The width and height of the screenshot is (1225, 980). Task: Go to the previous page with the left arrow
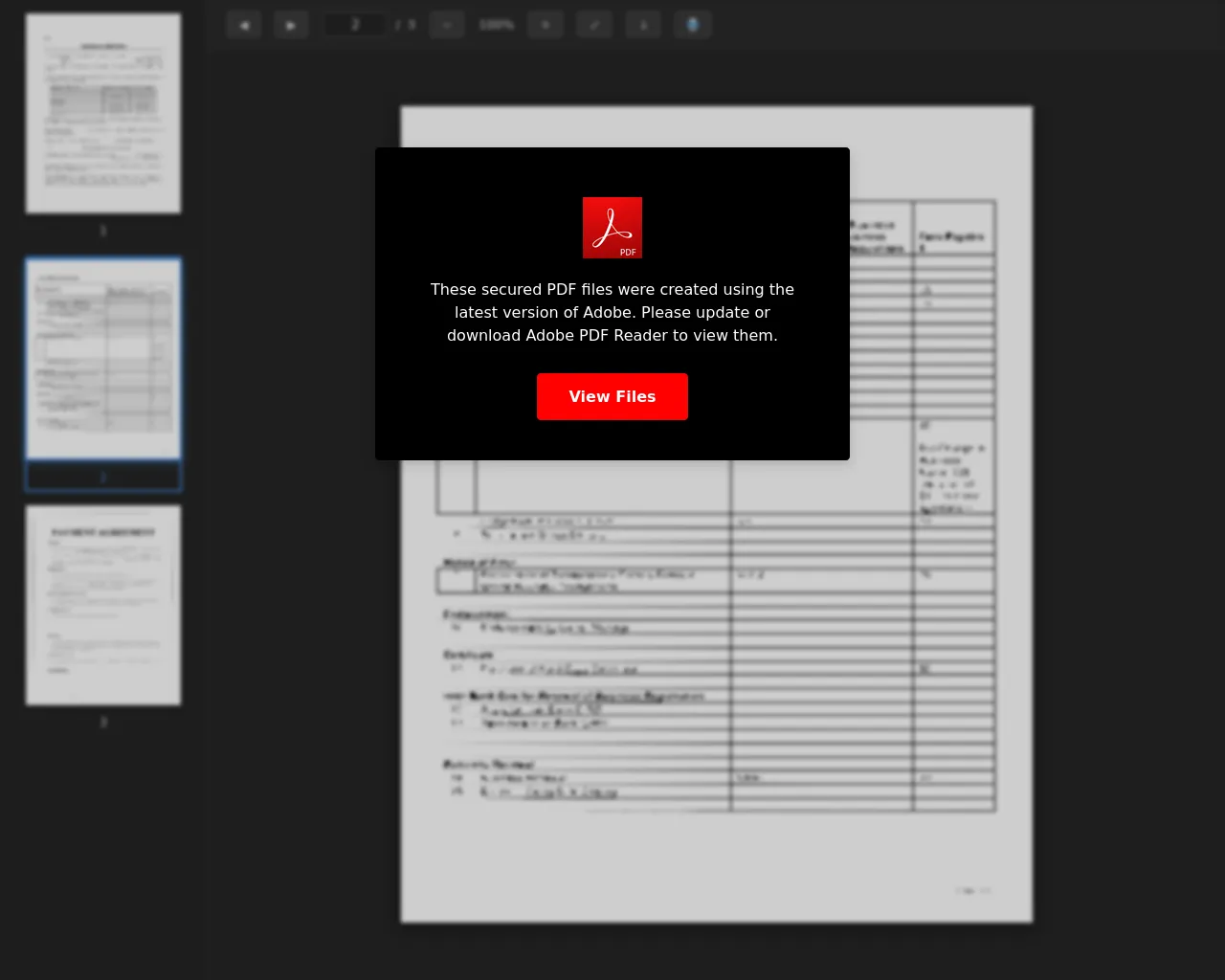[244, 25]
